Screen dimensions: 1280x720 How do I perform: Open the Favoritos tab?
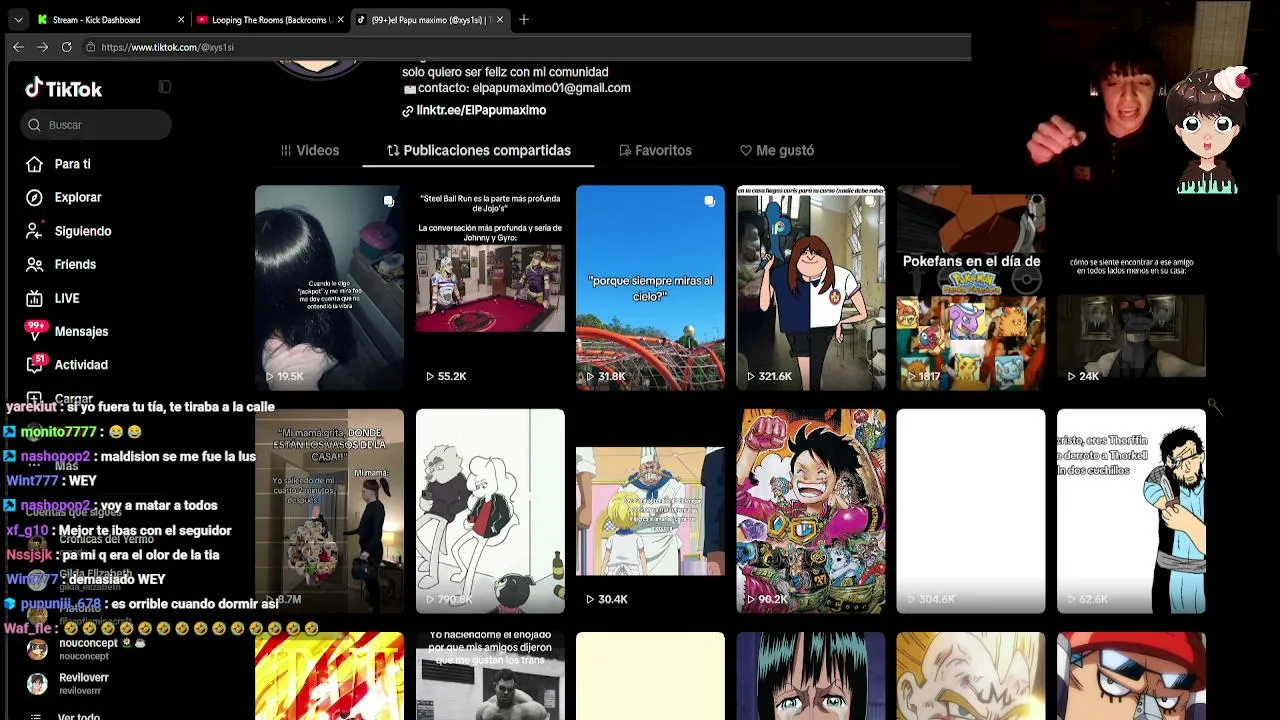(x=656, y=150)
